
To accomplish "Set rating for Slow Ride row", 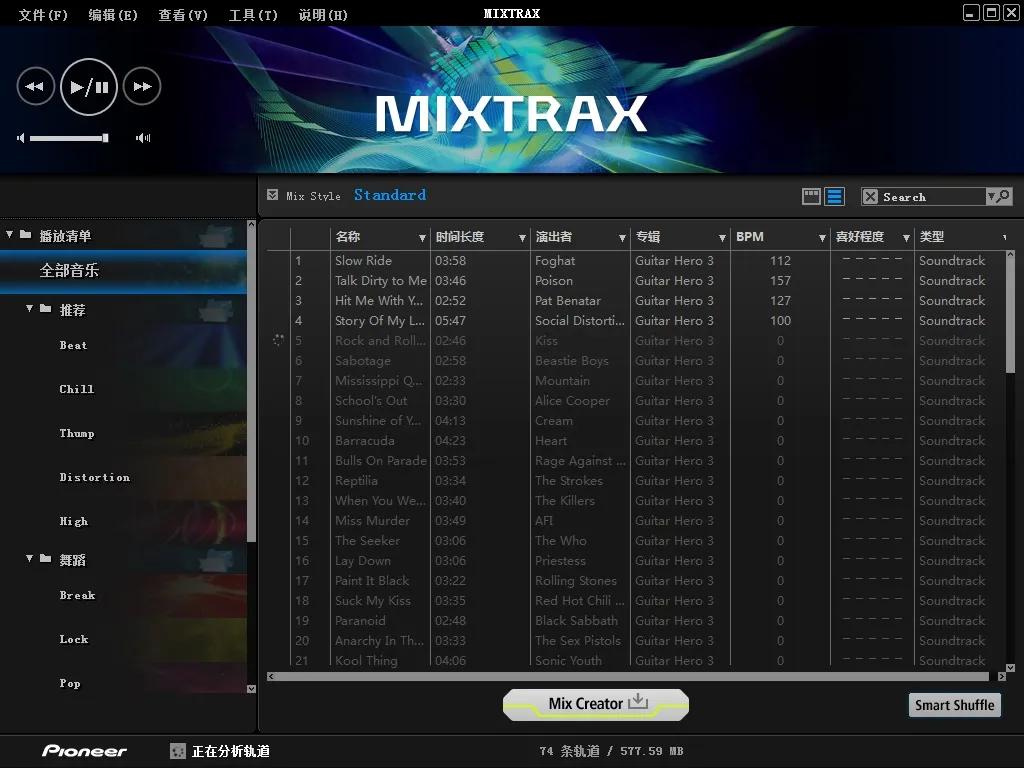I will [872, 260].
